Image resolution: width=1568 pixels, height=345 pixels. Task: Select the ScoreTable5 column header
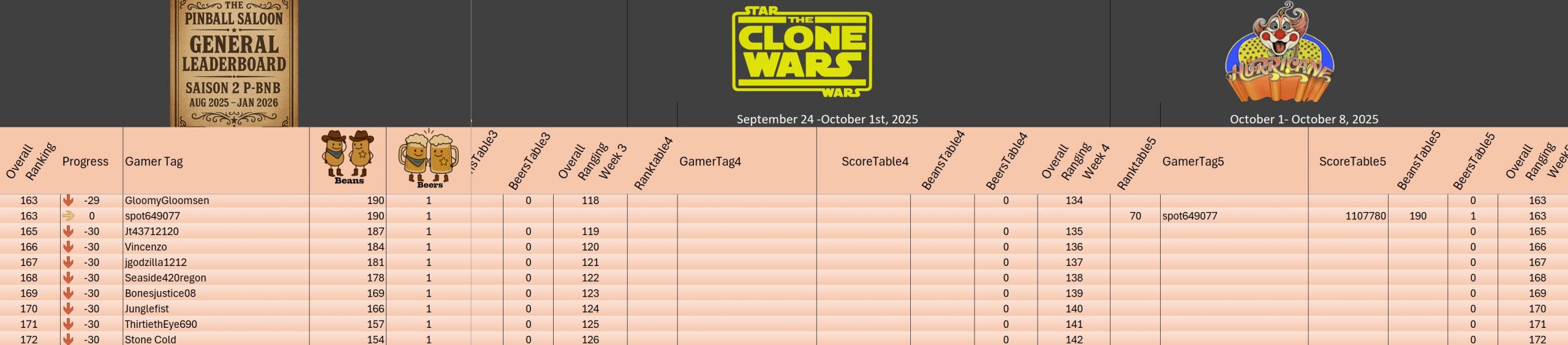(x=1352, y=161)
